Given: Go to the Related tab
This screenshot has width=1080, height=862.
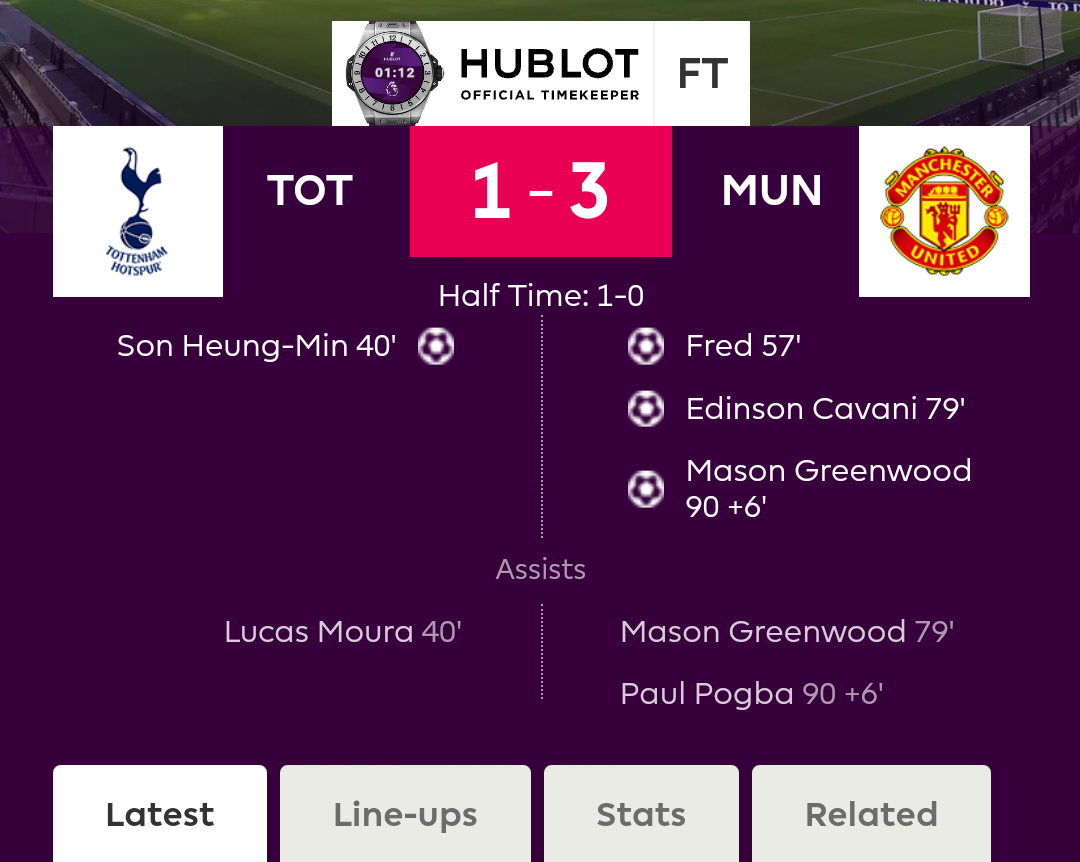Looking at the screenshot, I should coord(871,814).
